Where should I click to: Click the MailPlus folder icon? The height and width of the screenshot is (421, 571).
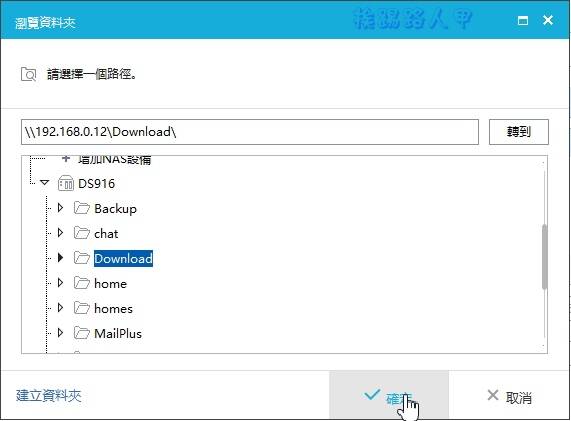82,333
